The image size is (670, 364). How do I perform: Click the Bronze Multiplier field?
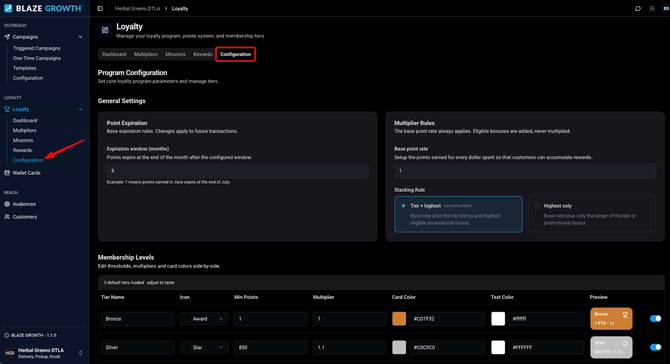pos(350,319)
